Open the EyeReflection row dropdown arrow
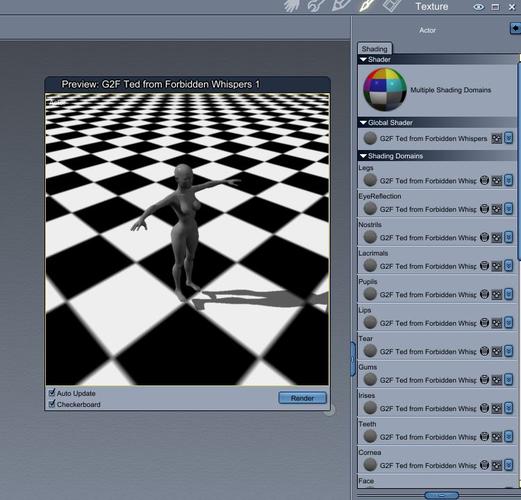 [508, 209]
